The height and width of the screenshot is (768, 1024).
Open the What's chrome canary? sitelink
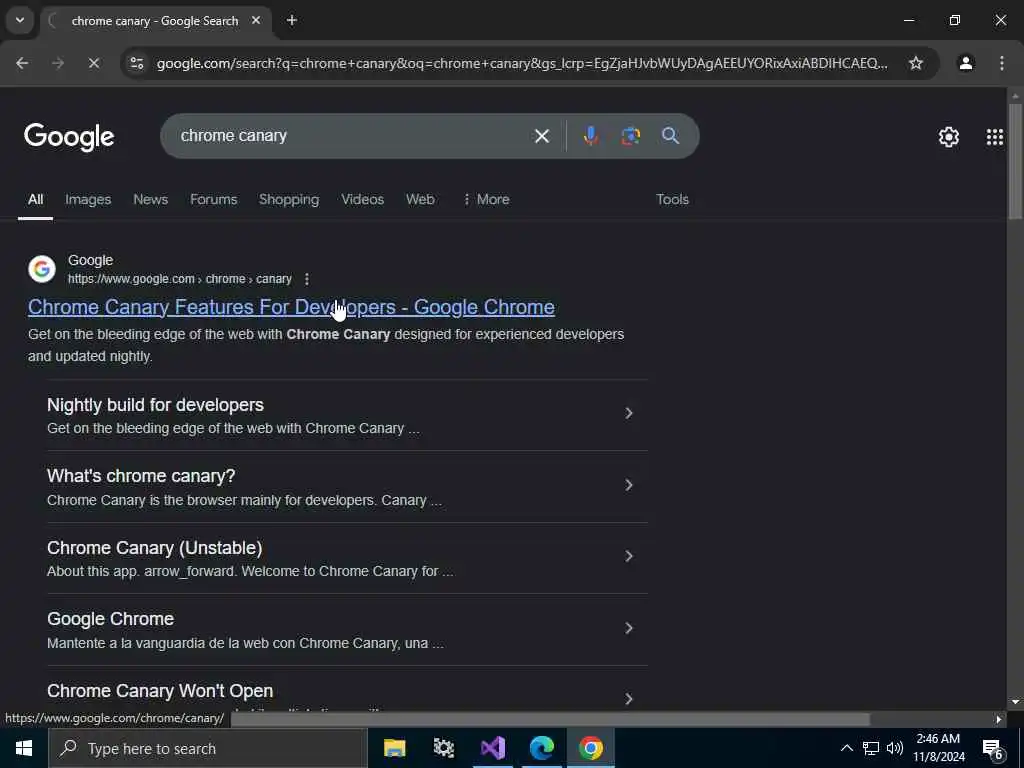pos(141,476)
